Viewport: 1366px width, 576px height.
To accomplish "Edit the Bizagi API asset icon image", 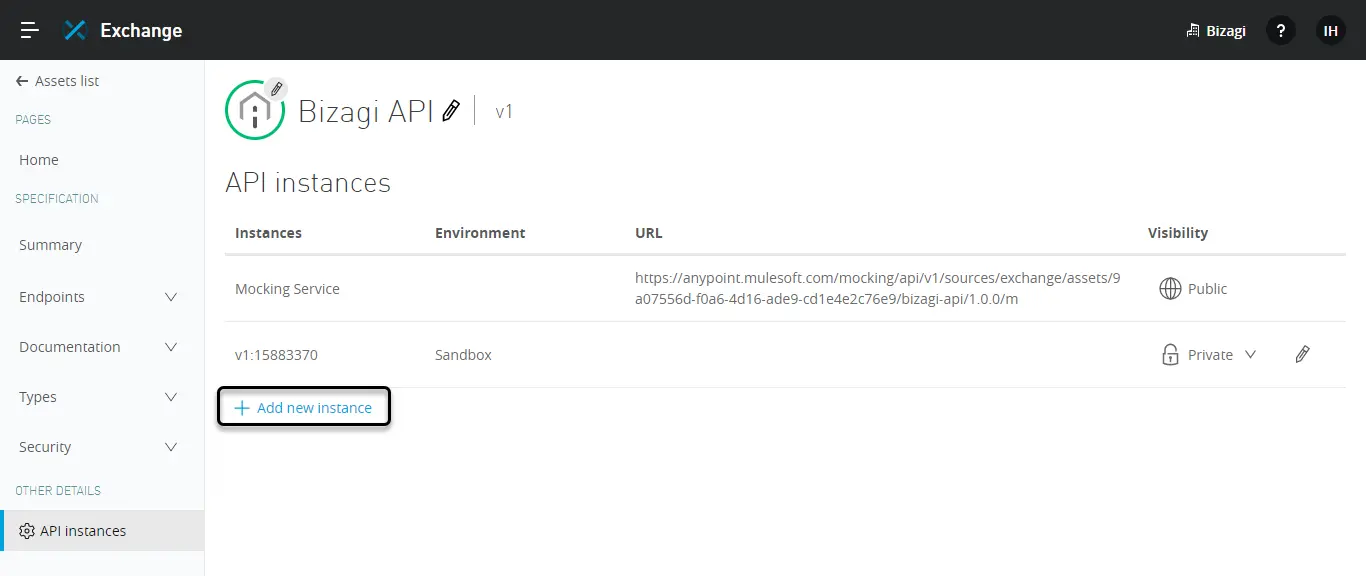I will [277, 89].
